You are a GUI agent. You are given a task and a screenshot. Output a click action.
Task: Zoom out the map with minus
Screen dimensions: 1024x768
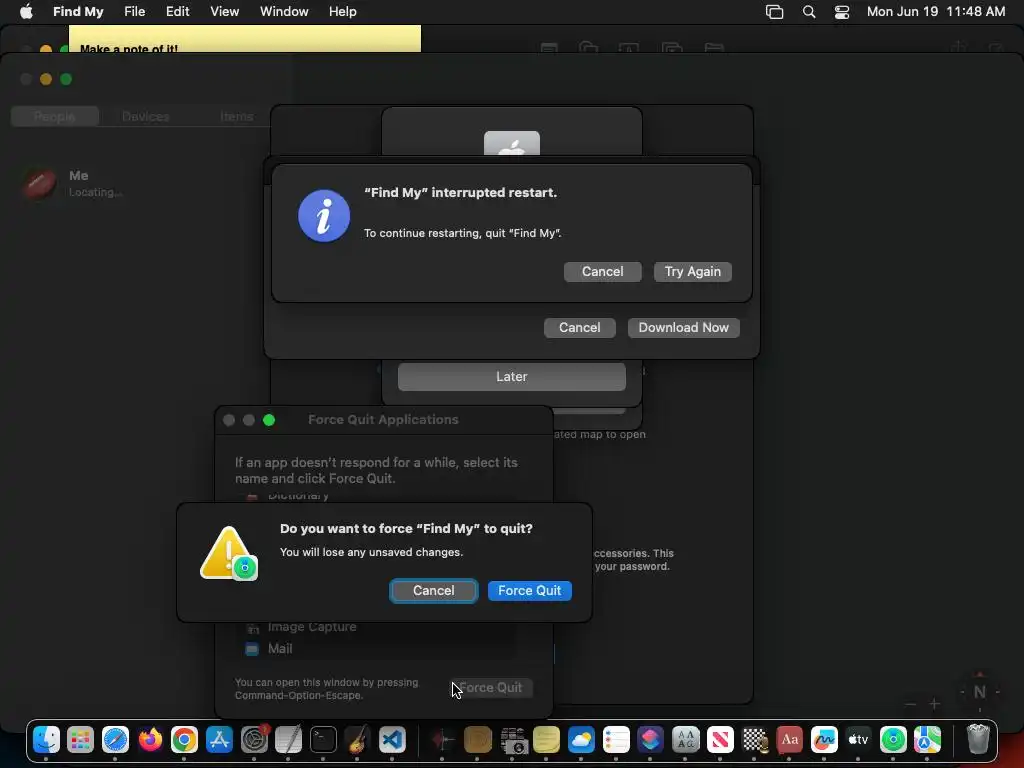(911, 703)
